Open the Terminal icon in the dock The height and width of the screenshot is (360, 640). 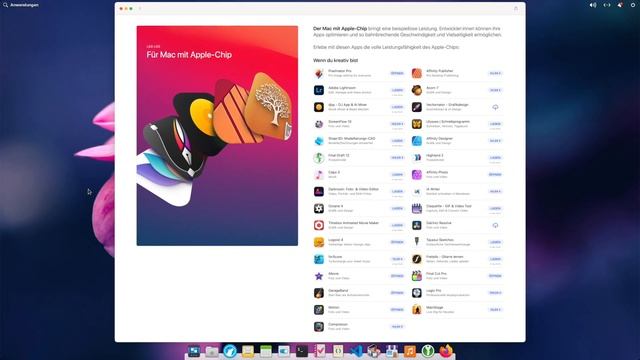tap(302, 351)
